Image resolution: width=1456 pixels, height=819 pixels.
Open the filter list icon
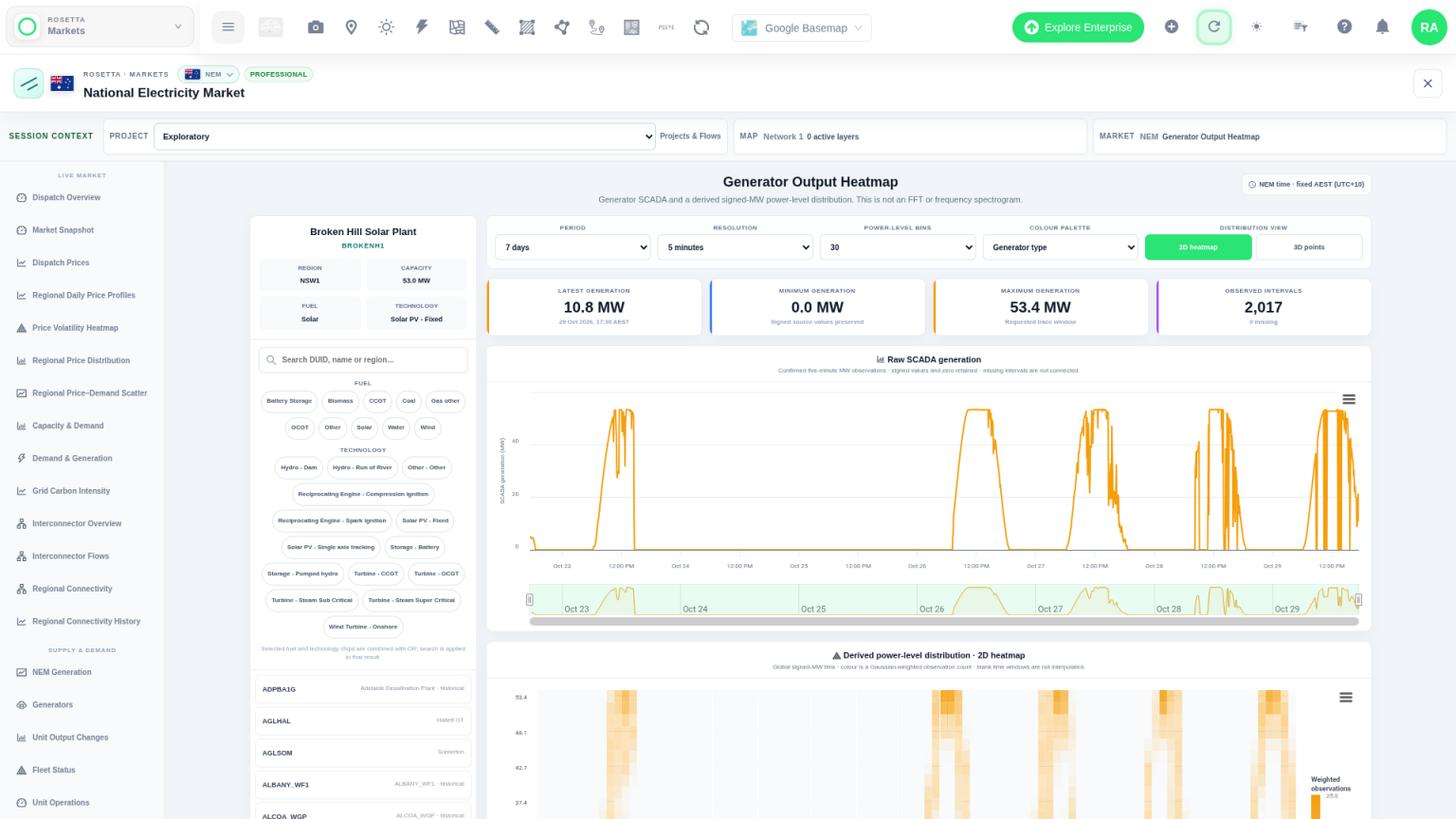(x=1301, y=27)
